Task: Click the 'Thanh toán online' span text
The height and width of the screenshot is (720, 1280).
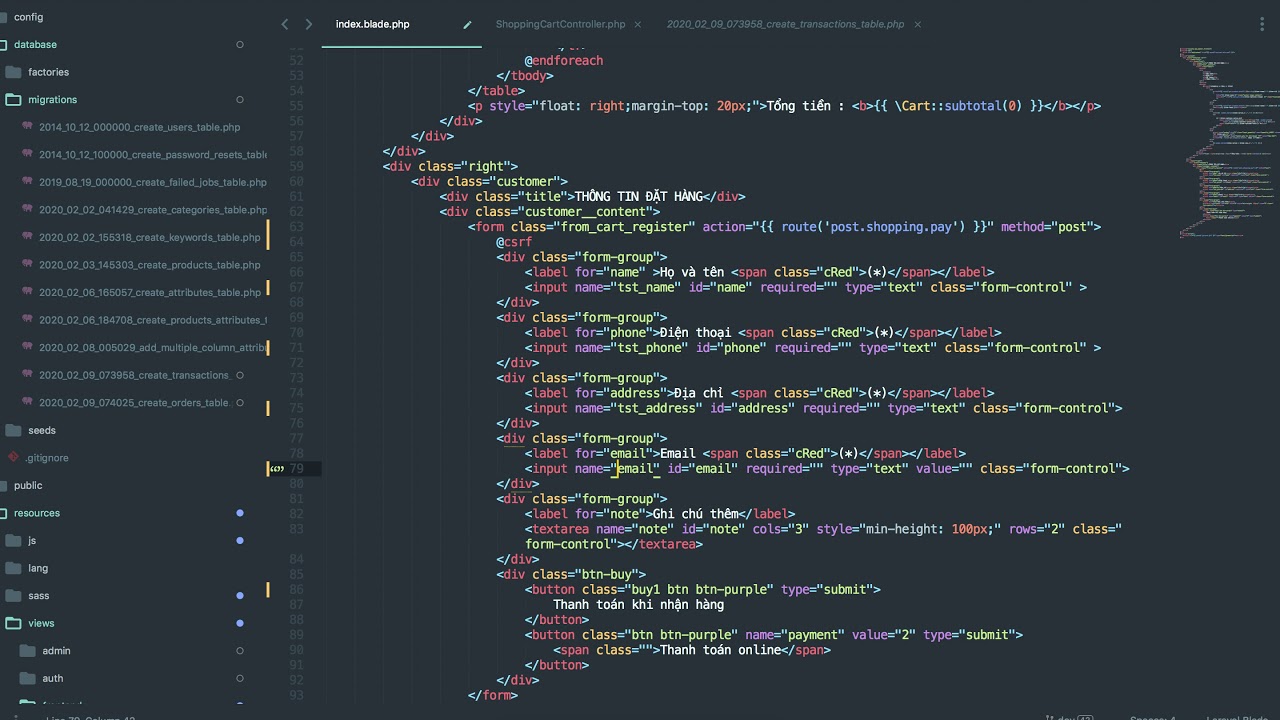Action: click(720, 650)
